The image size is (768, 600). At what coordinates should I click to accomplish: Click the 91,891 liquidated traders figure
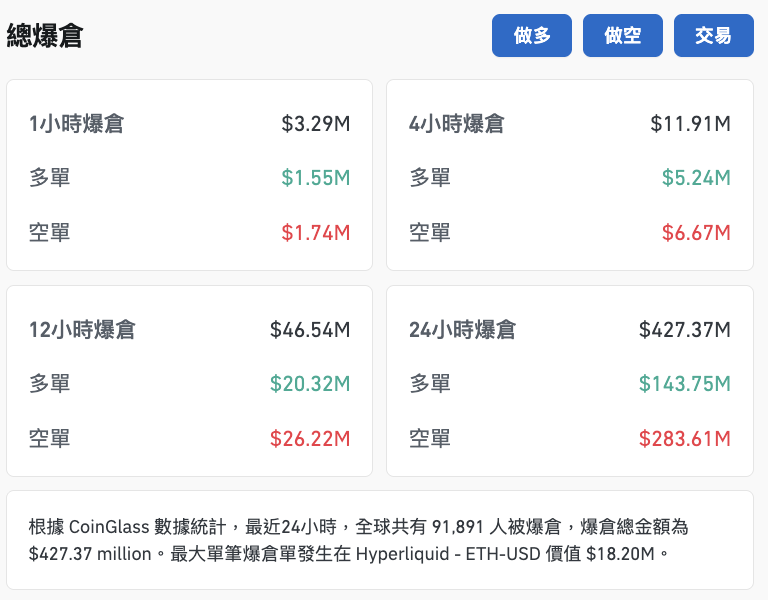coord(458,528)
